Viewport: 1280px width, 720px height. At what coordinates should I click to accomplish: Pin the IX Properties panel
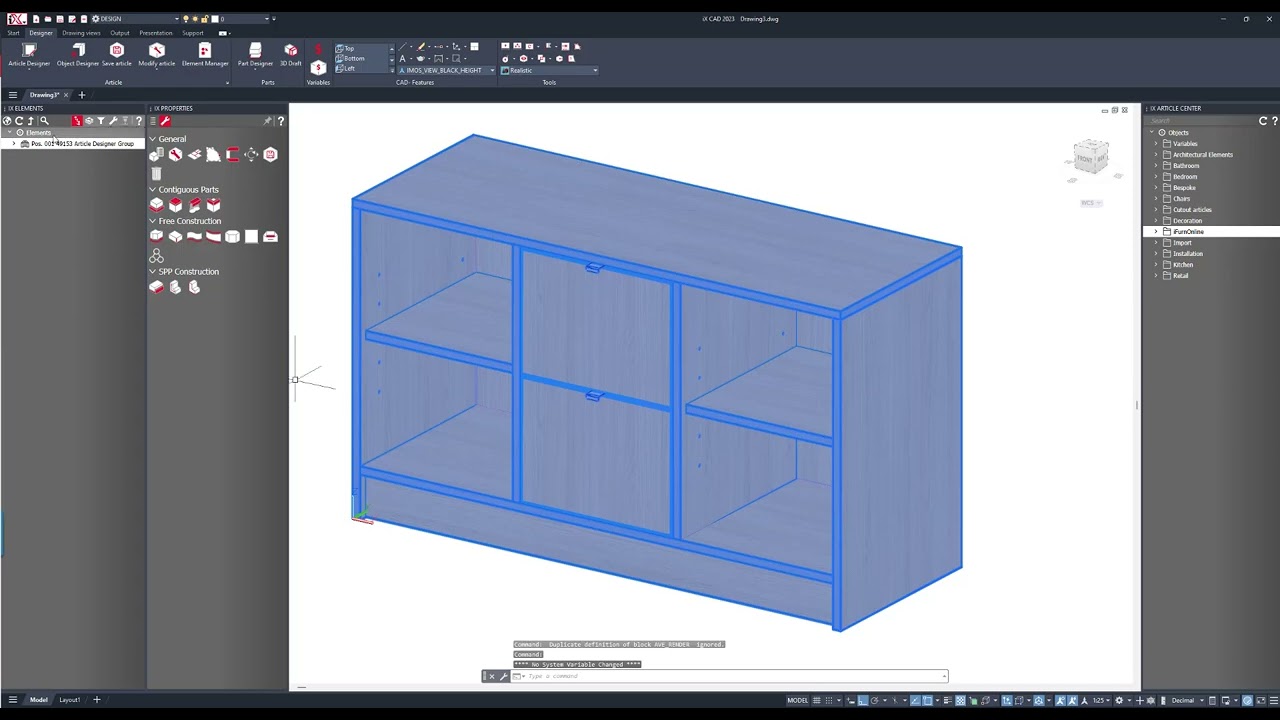(x=267, y=121)
